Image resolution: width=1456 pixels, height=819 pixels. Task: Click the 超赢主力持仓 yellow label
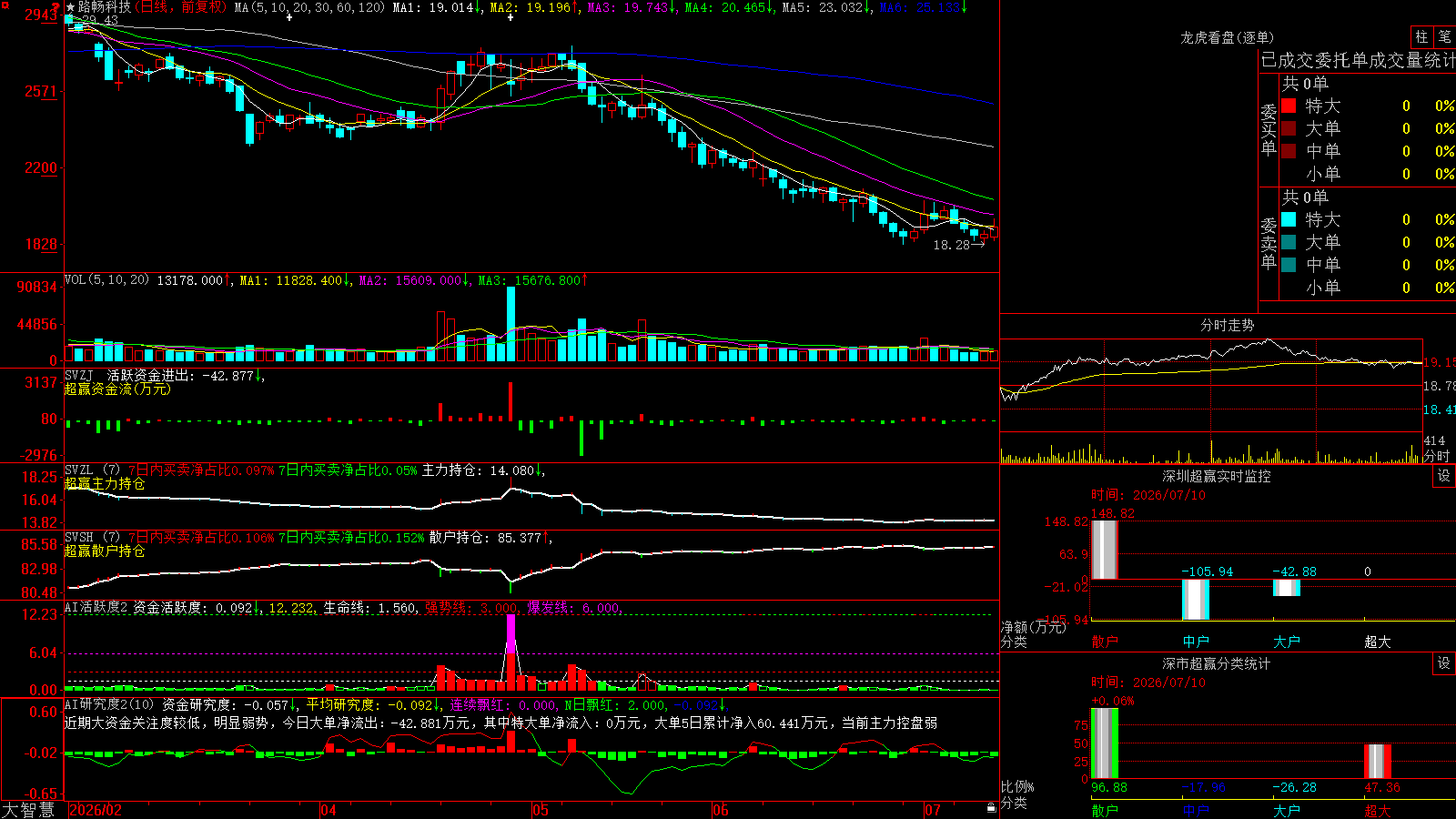pyautogui.click(x=105, y=483)
